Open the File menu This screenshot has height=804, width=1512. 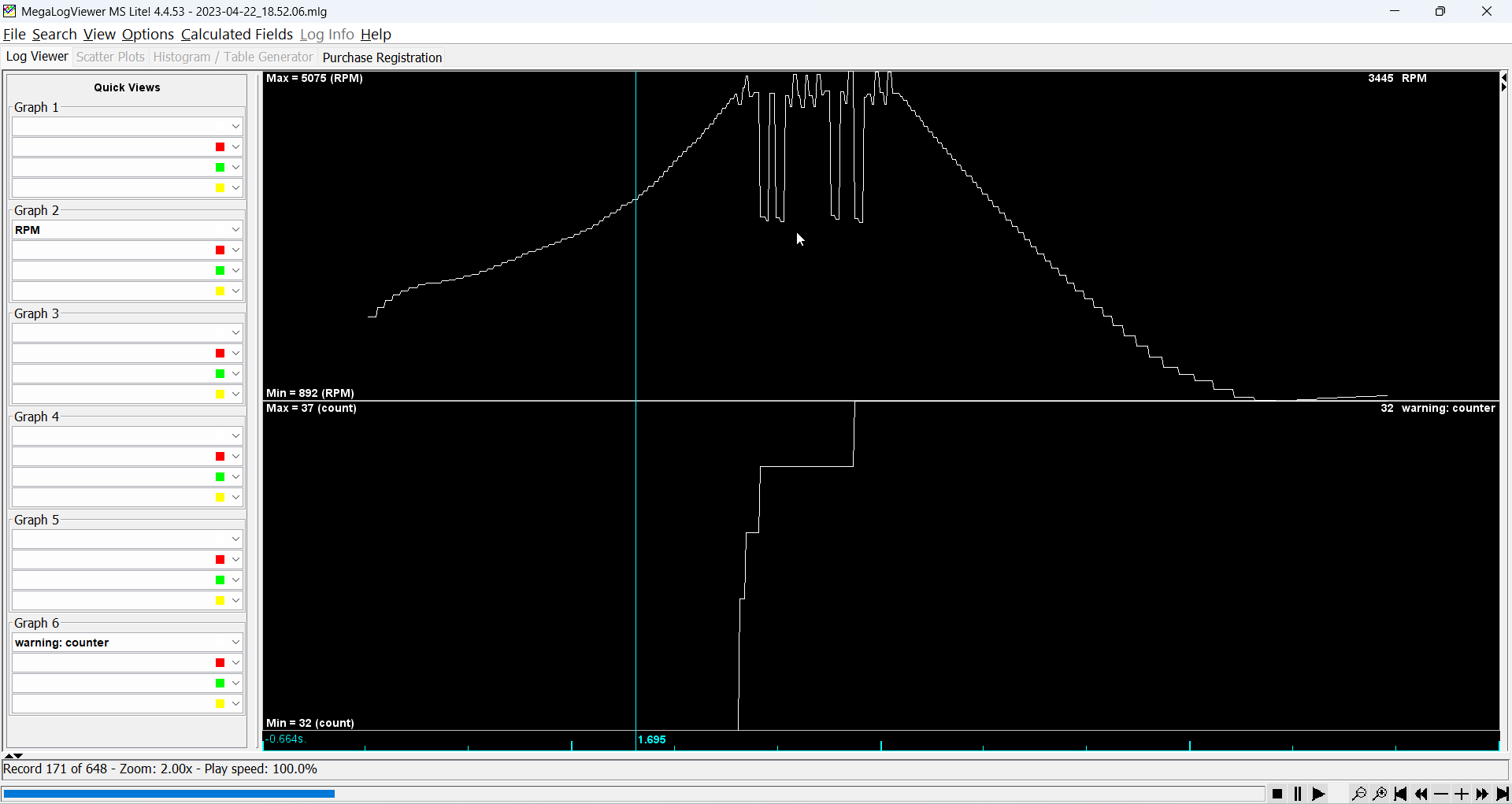pos(14,34)
